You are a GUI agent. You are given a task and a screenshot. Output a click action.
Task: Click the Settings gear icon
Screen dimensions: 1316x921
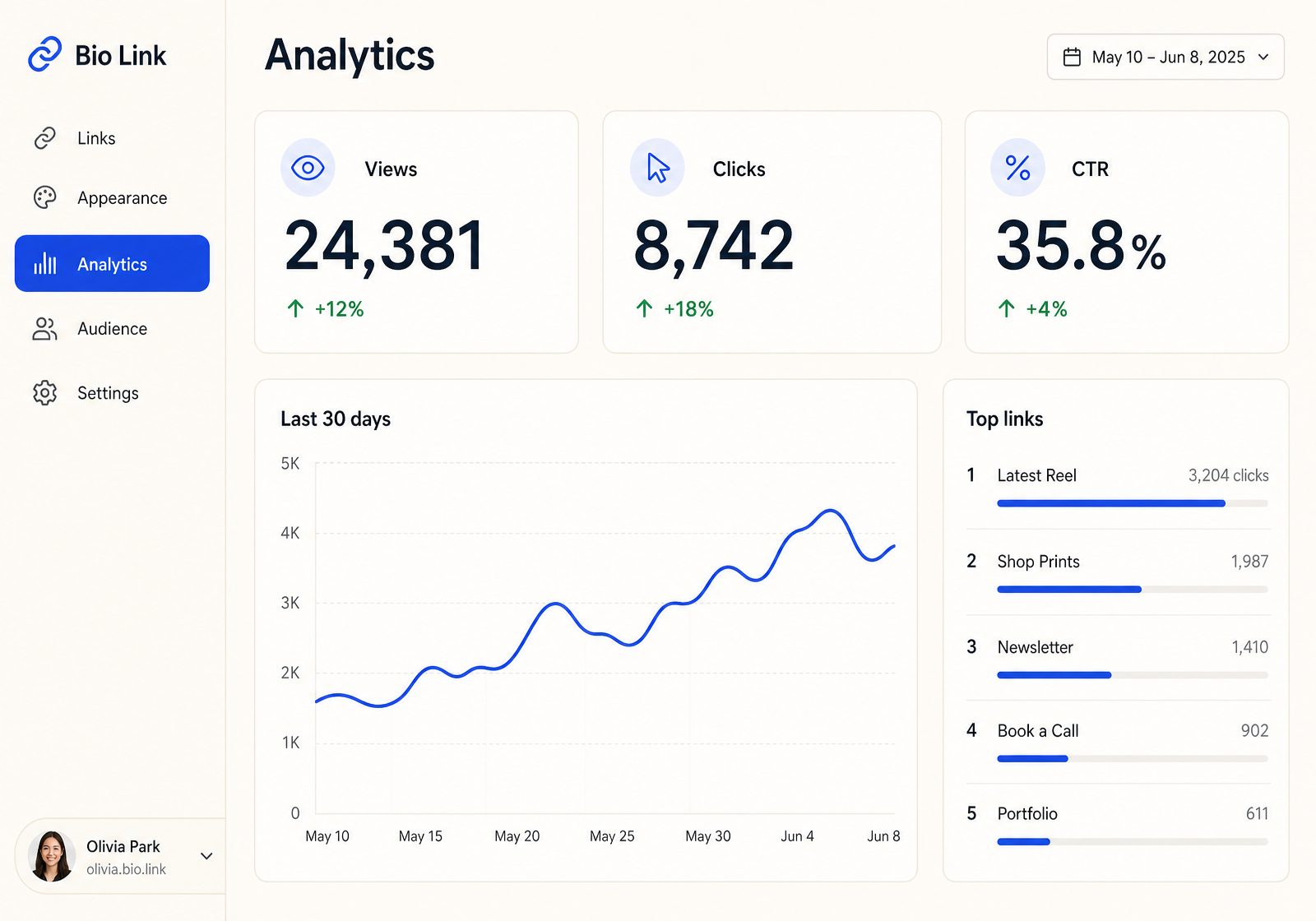click(45, 393)
